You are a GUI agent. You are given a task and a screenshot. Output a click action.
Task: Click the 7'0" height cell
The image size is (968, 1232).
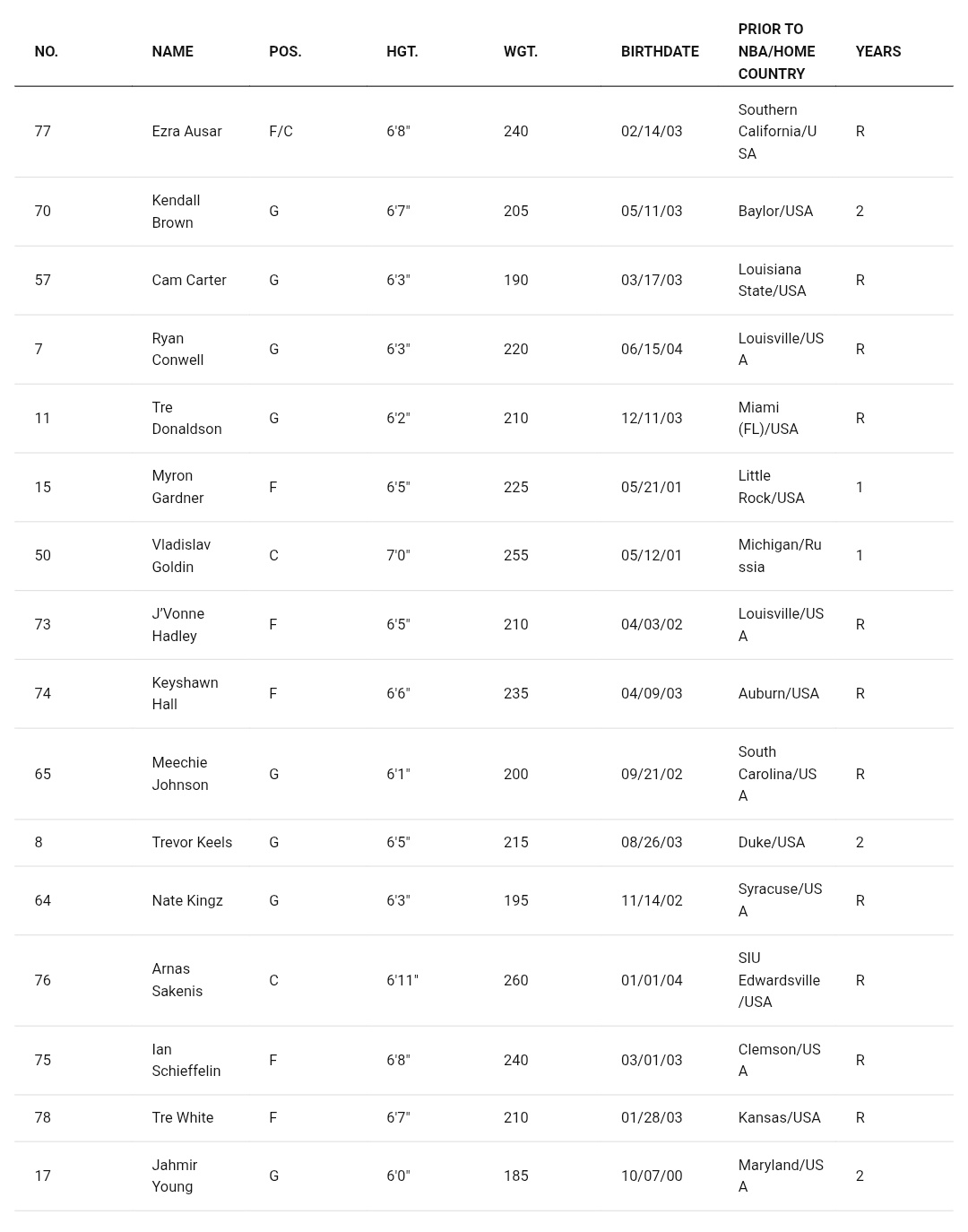coord(398,556)
